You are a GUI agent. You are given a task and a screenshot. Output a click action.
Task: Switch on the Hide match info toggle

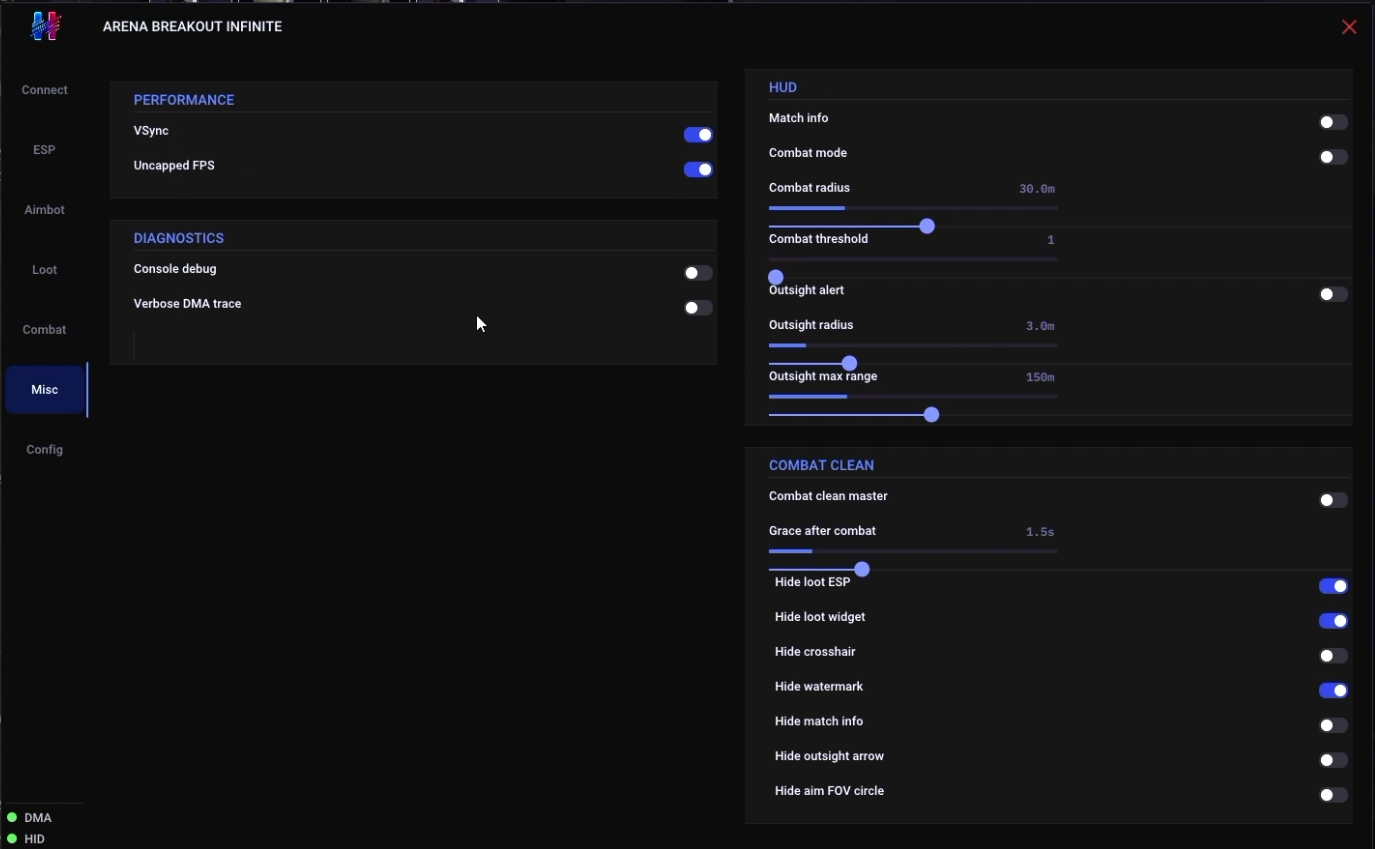pos(1333,725)
